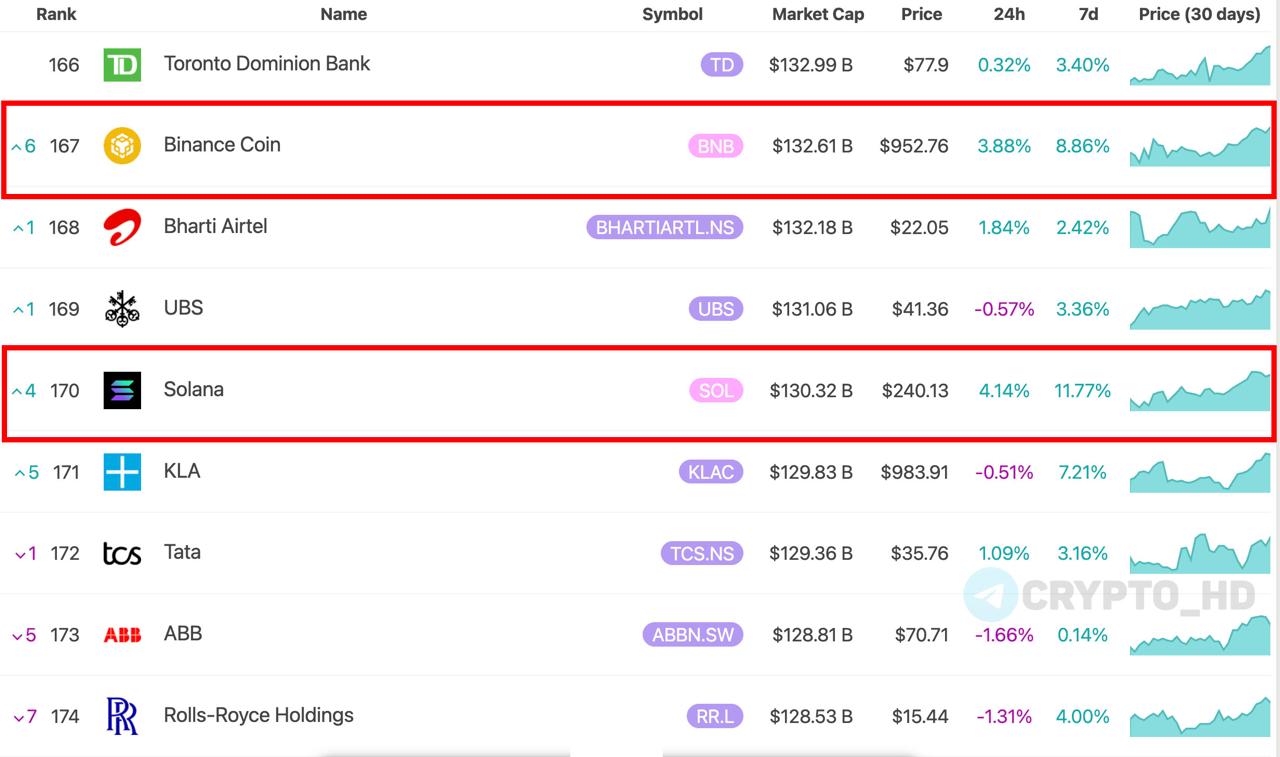The image size is (1280, 757).
Task: Click the ABBN.SW ticker symbol badge
Action: click(693, 635)
